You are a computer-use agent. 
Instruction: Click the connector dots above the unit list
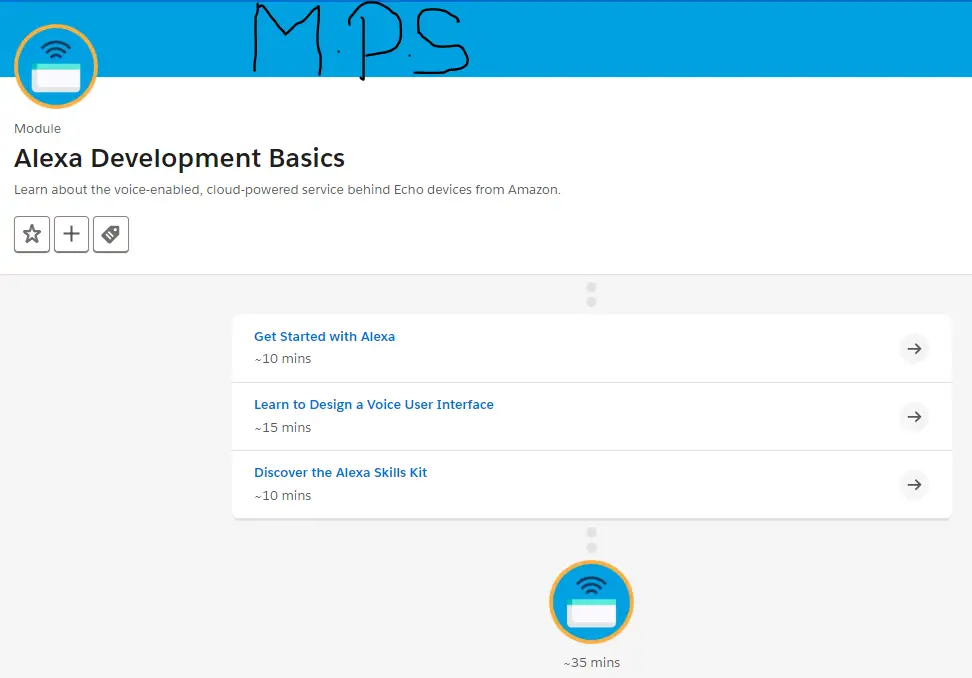click(591, 294)
